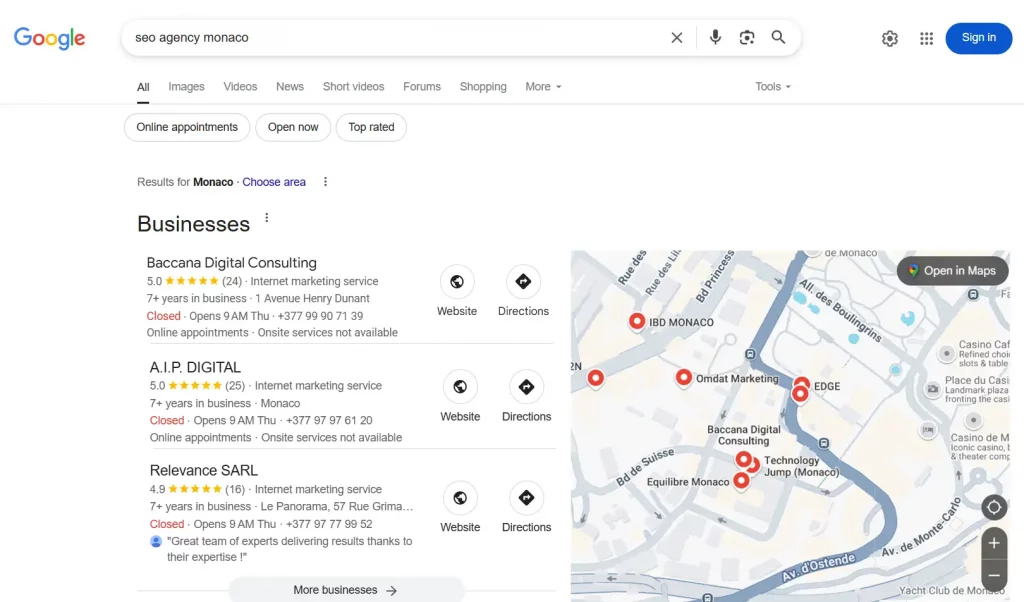
Task: Open Baccana Digital Consulting website globe icon
Action: click(456, 281)
